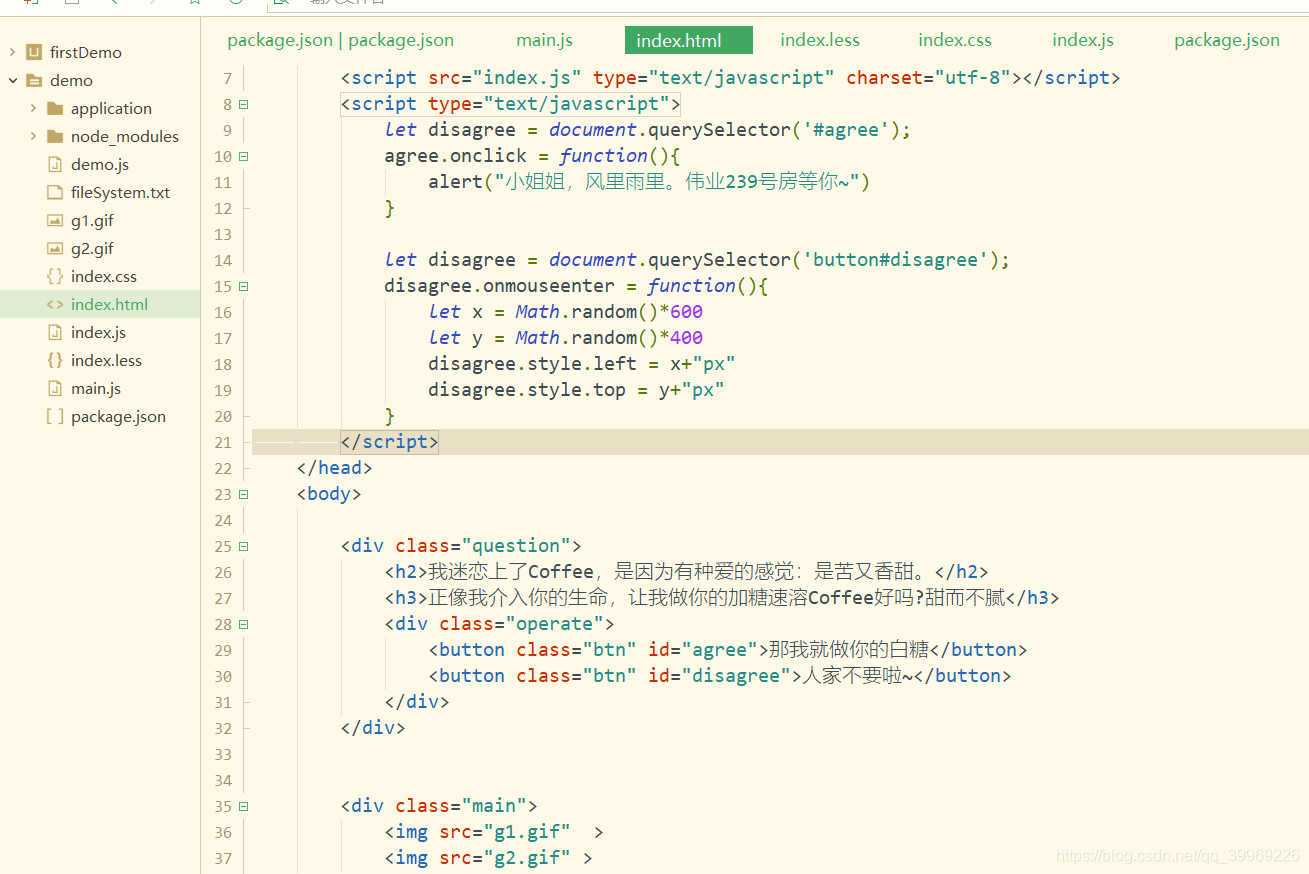
Task: Click the curly-braces icon beside index.css
Action: point(54,276)
